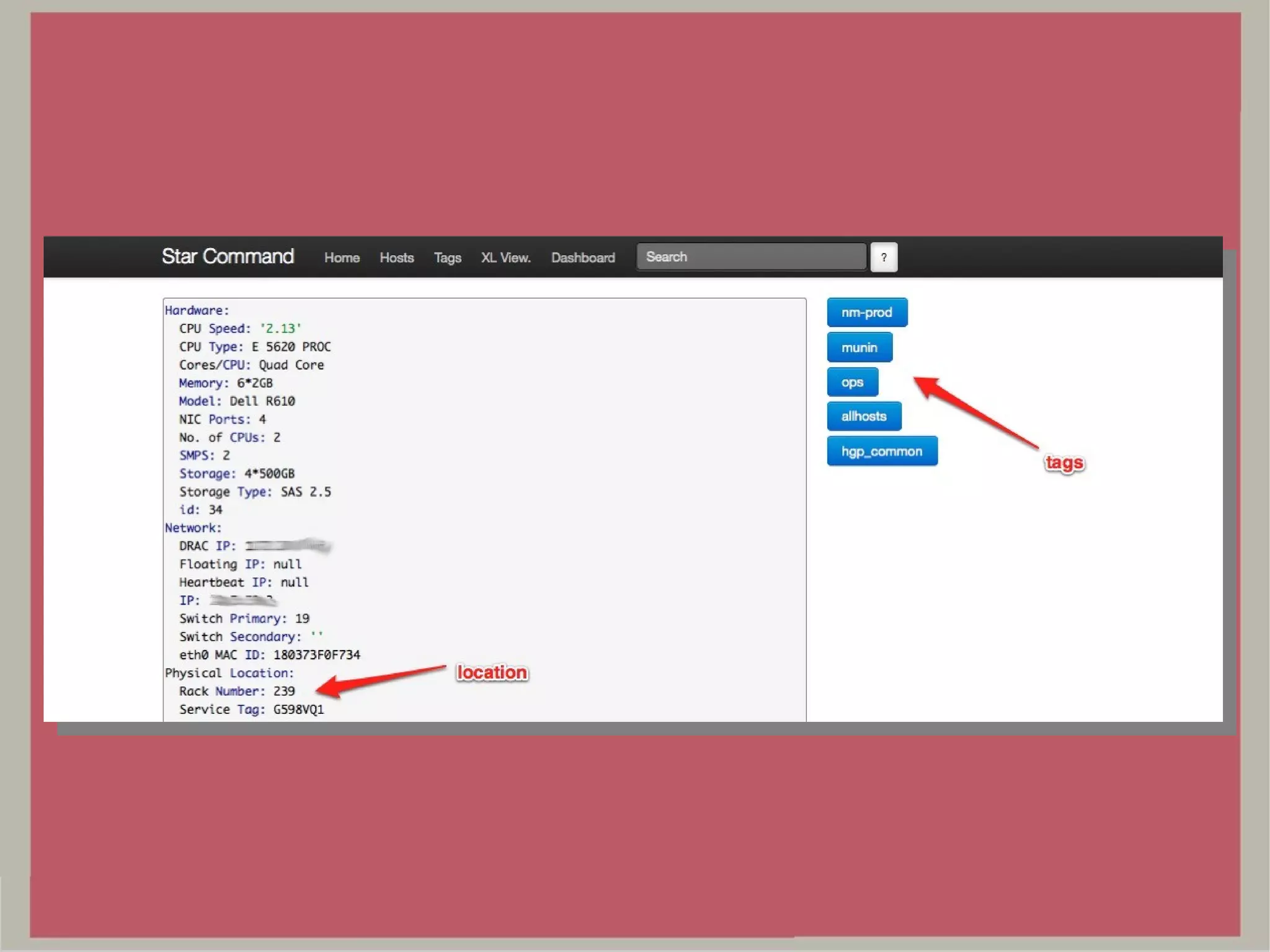The height and width of the screenshot is (952, 1270).
Task: Click the Physical Location heading
Action: point(229,673)
